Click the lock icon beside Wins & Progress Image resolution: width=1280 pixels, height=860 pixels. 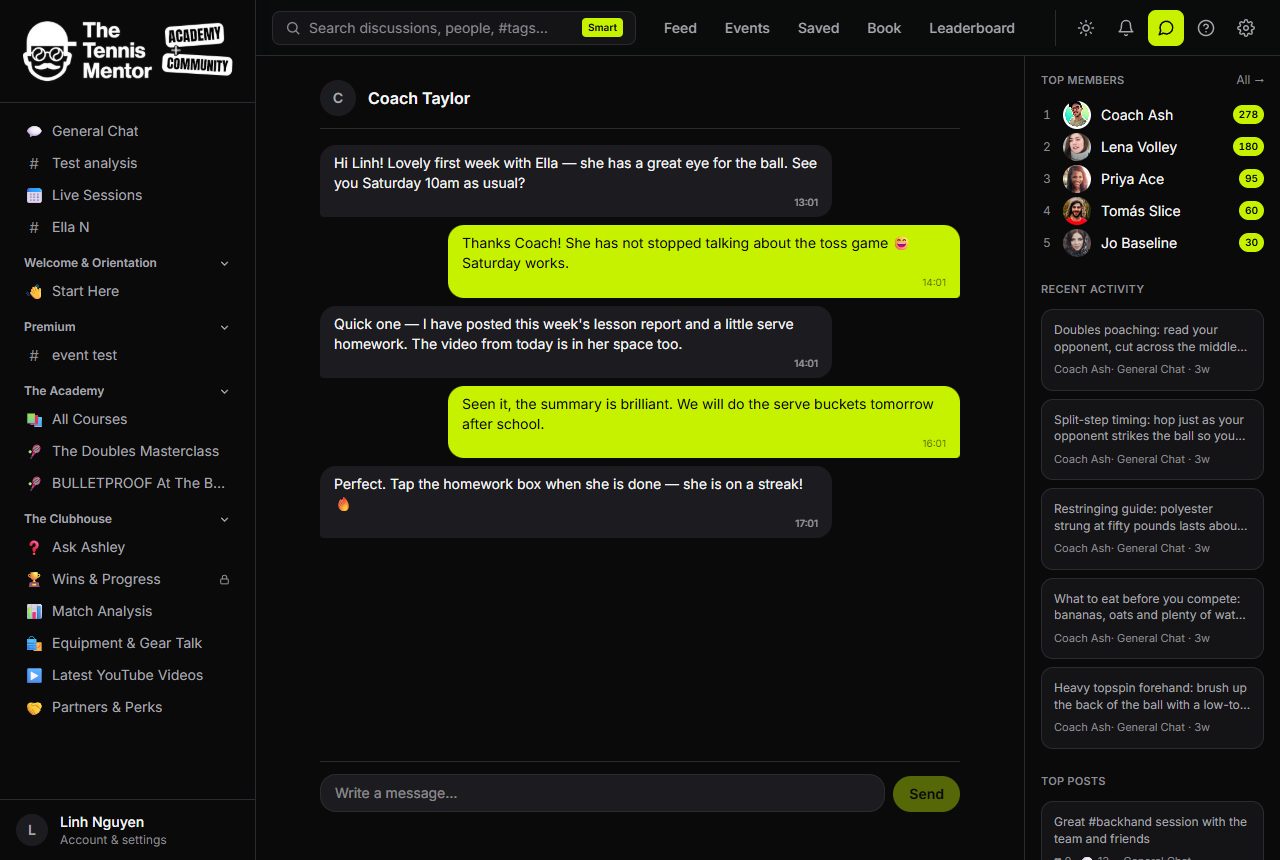point(224,579)
